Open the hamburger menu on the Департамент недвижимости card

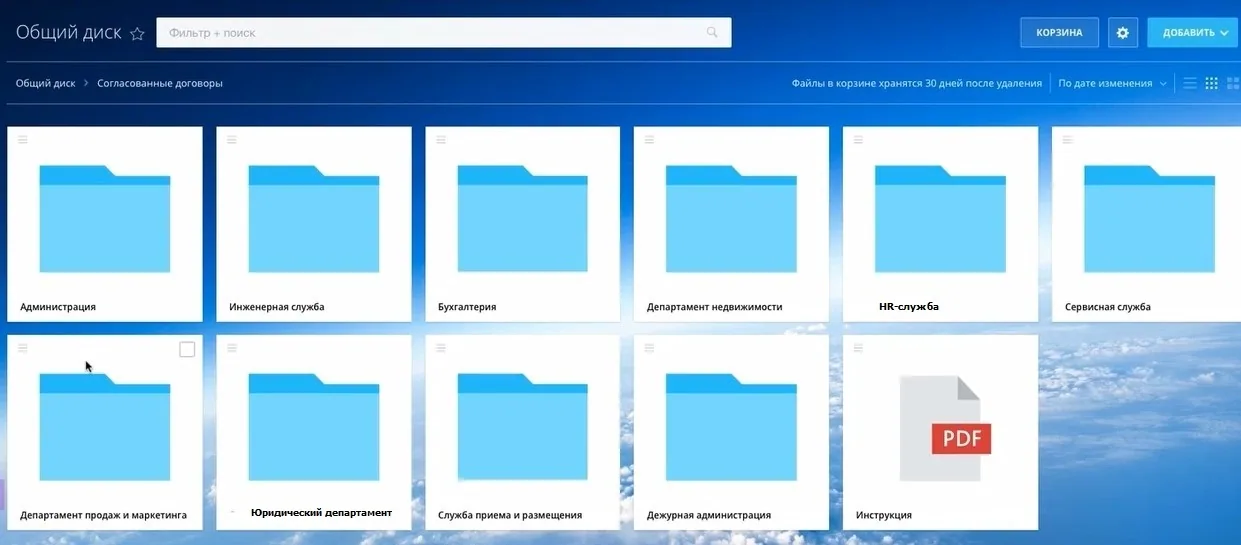(650, 140)
